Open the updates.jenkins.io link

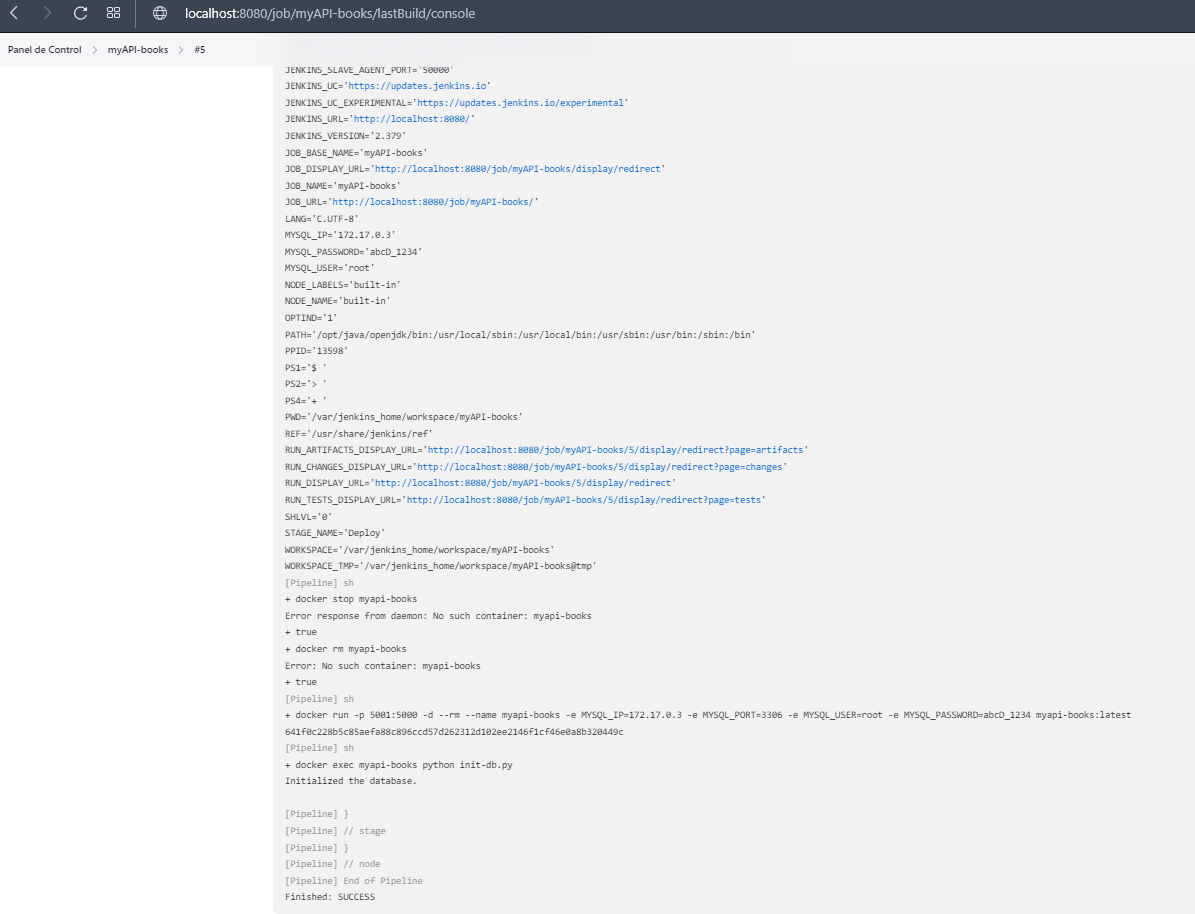(417, 85)
